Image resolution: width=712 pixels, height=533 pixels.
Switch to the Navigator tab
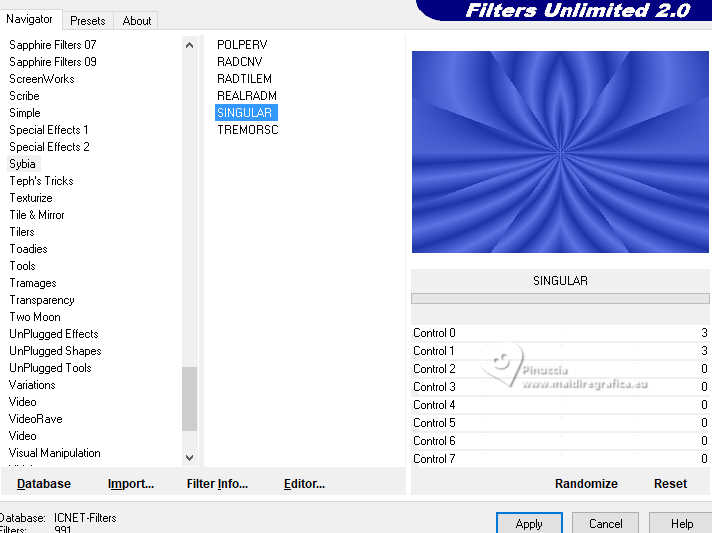point(29,19)
